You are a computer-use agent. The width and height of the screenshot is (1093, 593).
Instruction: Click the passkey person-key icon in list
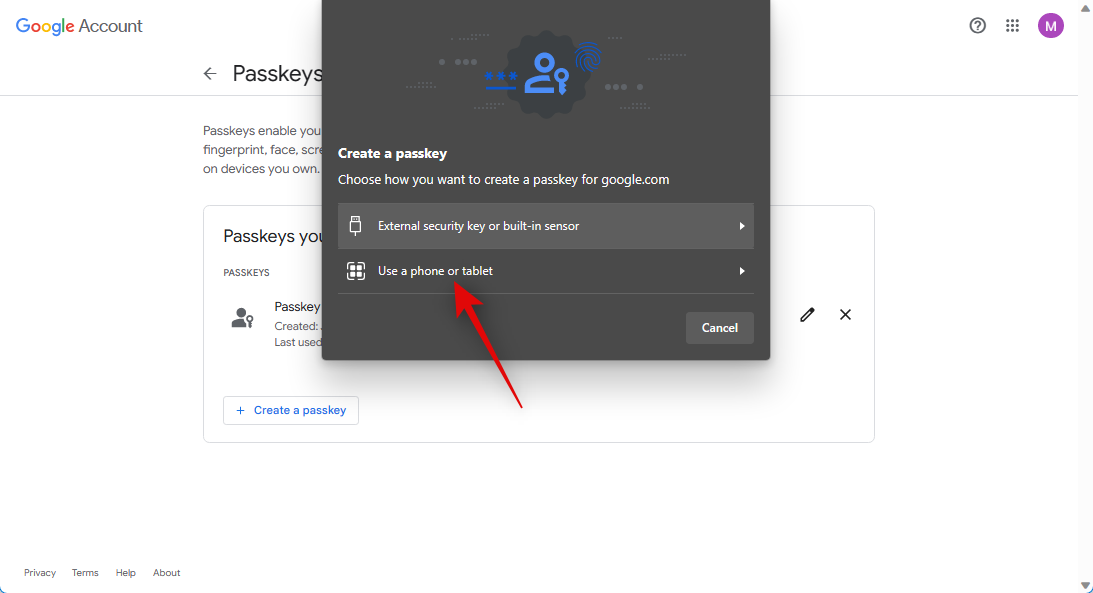point(243,318)
